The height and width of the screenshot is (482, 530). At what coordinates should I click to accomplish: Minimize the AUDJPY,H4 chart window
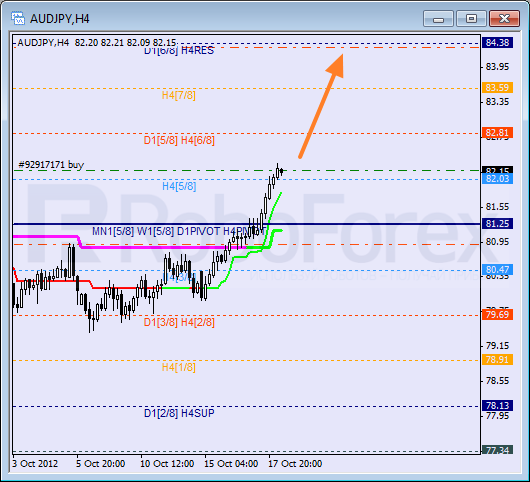[438, 18]
